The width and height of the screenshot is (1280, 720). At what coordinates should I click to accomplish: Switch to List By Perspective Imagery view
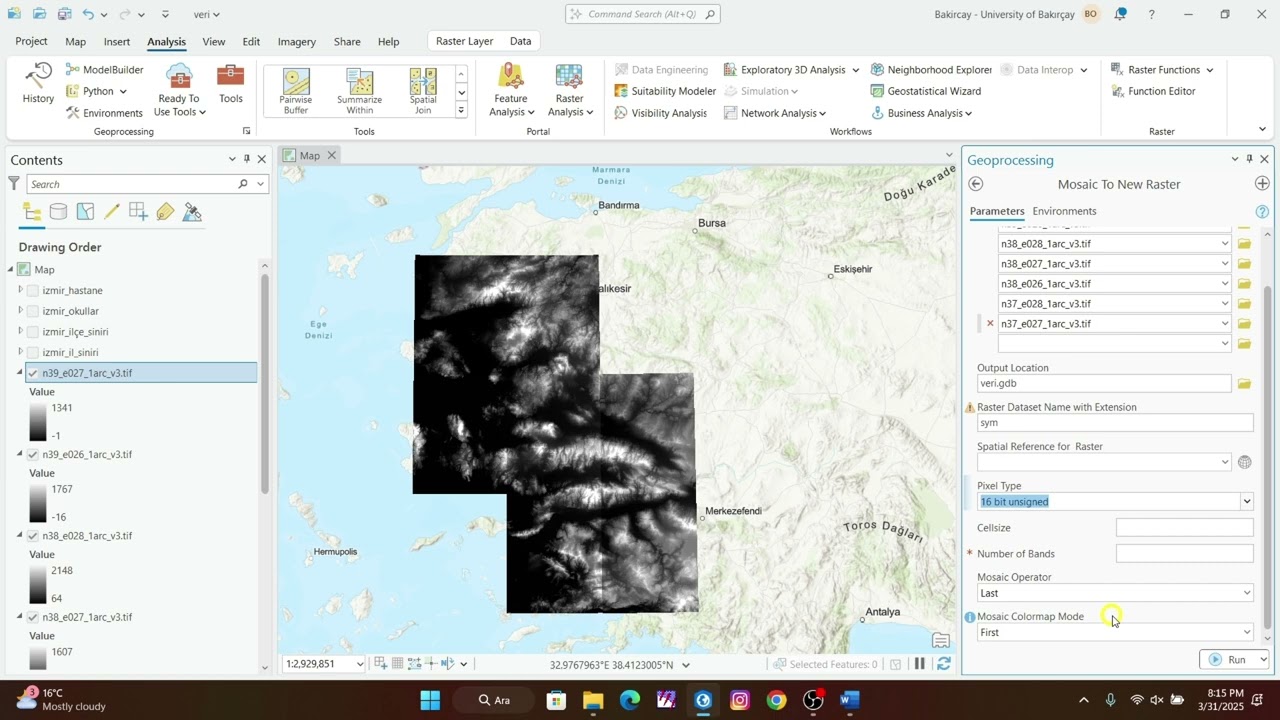tap(192, 212)
